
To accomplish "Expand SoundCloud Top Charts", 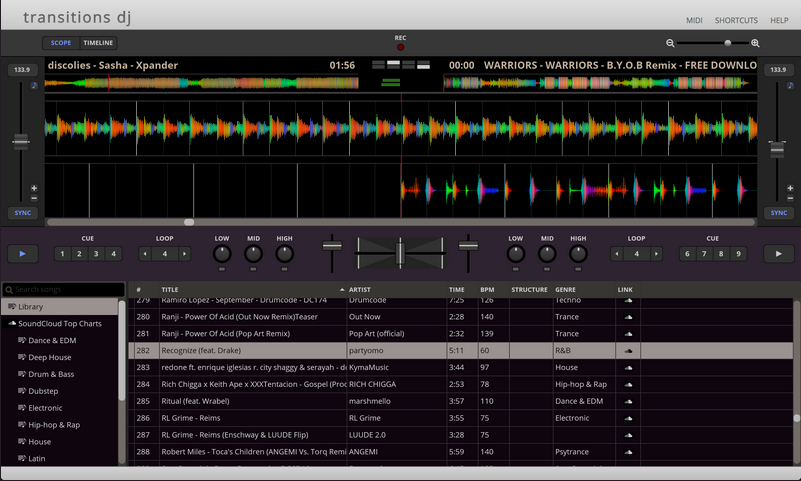I will pyautogui.click(x=60, y=324).
